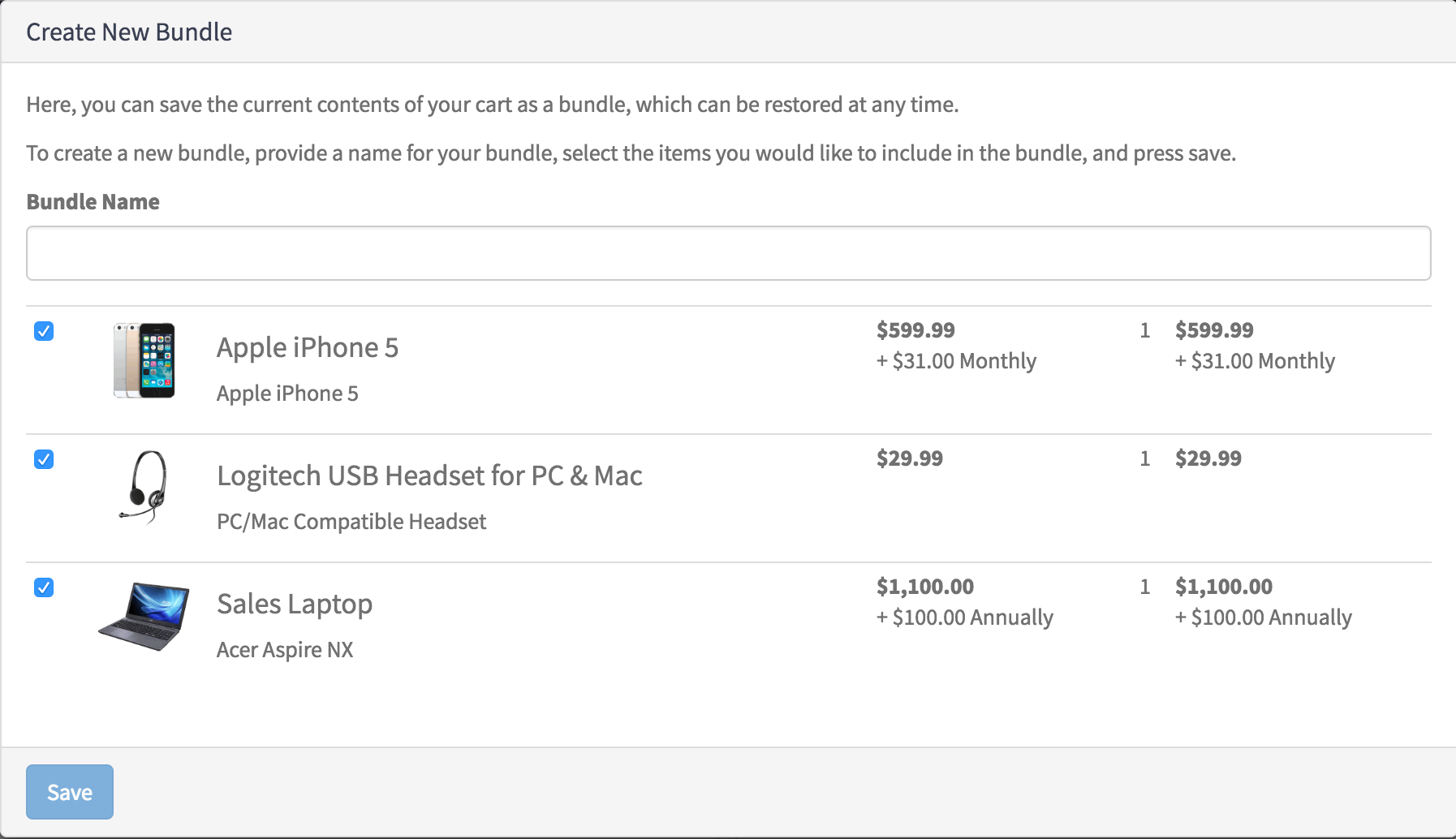Focus the Bundle Name text field

pyautogui.click(x=728, y=253)
